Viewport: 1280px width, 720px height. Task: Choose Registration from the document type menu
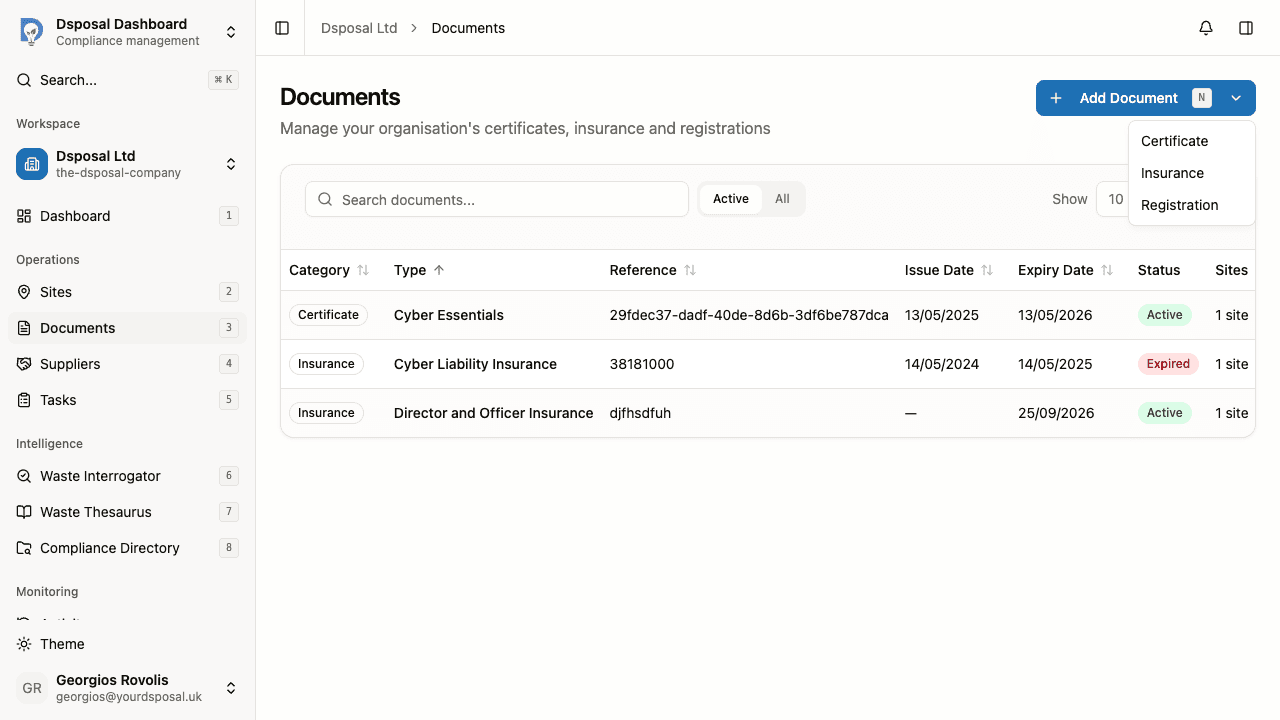1179,205
